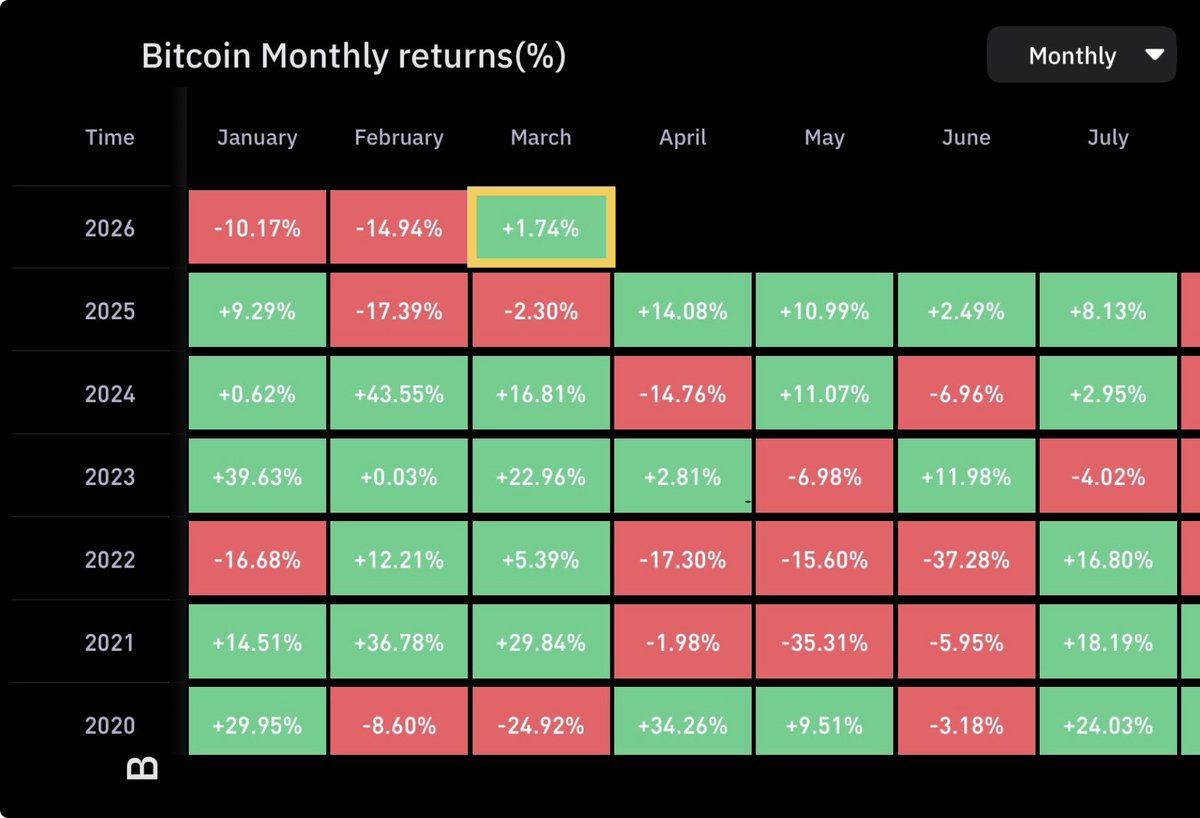This screenshot has height=818, width=1200.
Task: Click the February 2025 -17.39% cell
Action: [399, 311]
